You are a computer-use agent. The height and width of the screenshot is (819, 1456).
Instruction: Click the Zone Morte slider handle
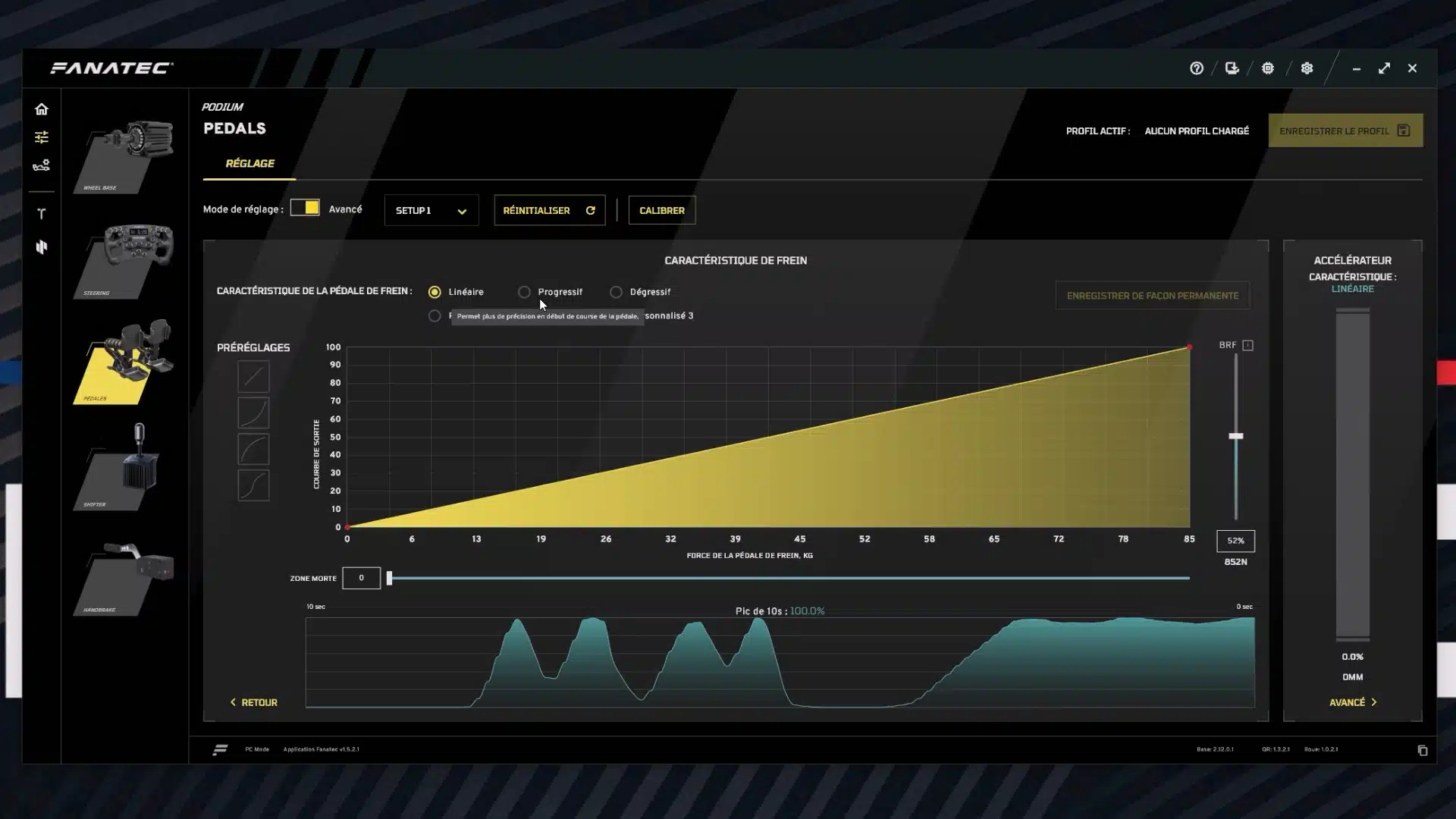(390, 578)
